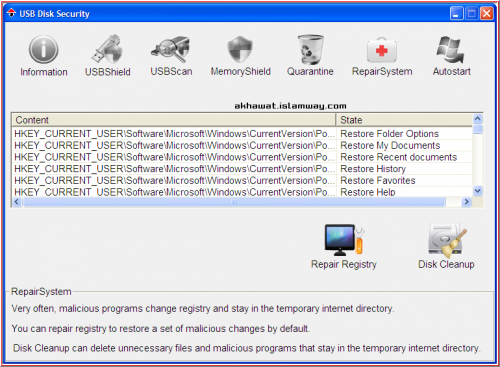Select the Restore Folder Options row
Image resolution: width=500 pixels, height=367 pixels.
[x=242, y=134]
